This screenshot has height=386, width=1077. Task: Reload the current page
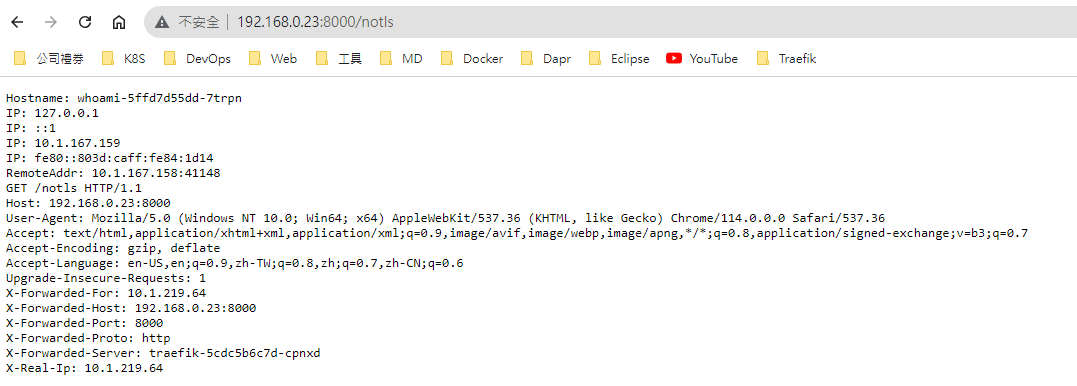(x=85, y=22)
